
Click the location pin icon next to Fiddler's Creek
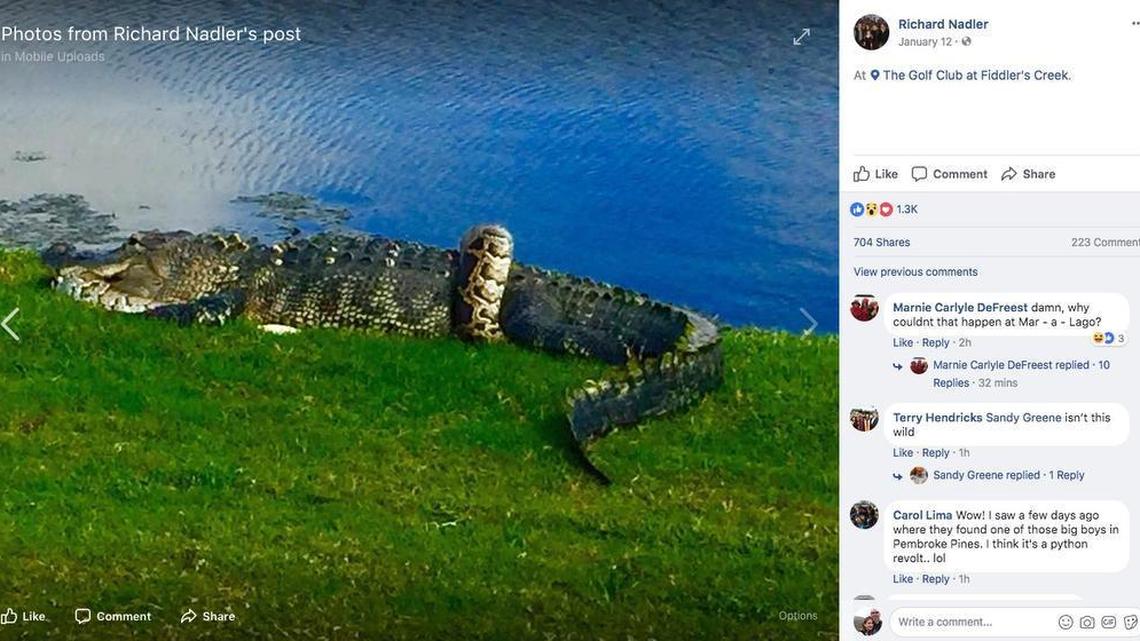pyautogui.click(x=873, y=74)
